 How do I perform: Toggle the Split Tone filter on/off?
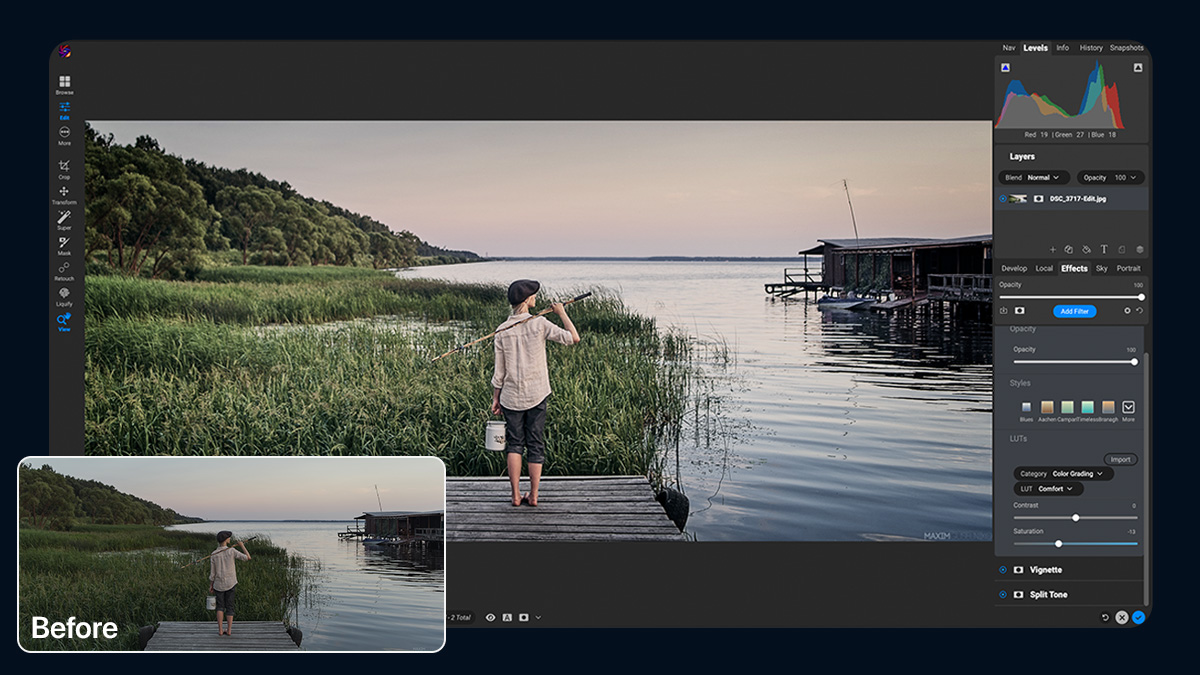[x=1003, y=594]
